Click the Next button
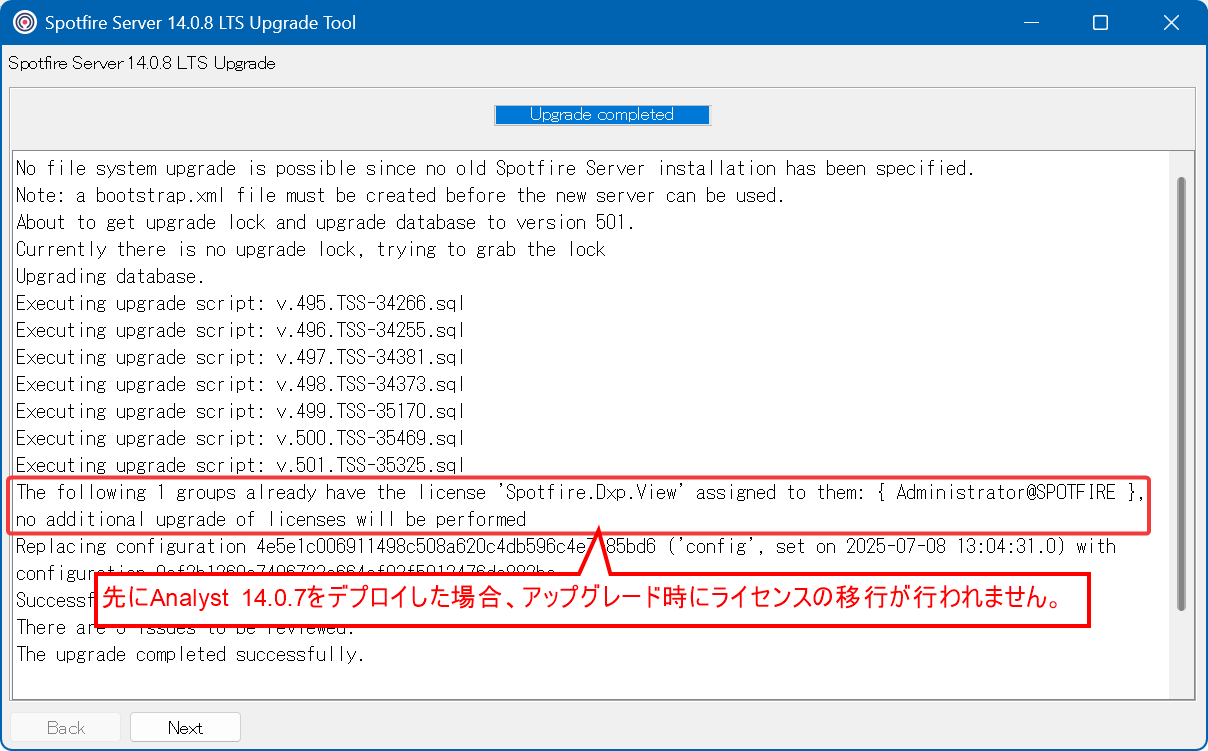Image resolution: width=1208 pixels, height=751 pixels. [x=185, y=728]
